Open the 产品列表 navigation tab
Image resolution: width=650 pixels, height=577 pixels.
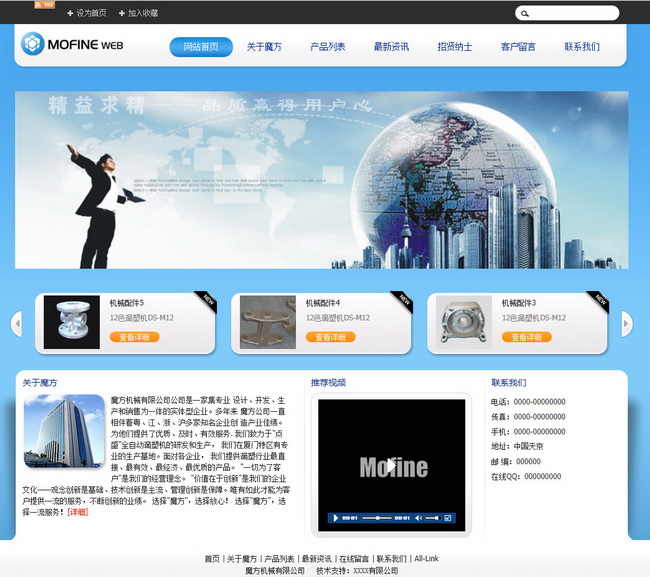click(327, 47)
